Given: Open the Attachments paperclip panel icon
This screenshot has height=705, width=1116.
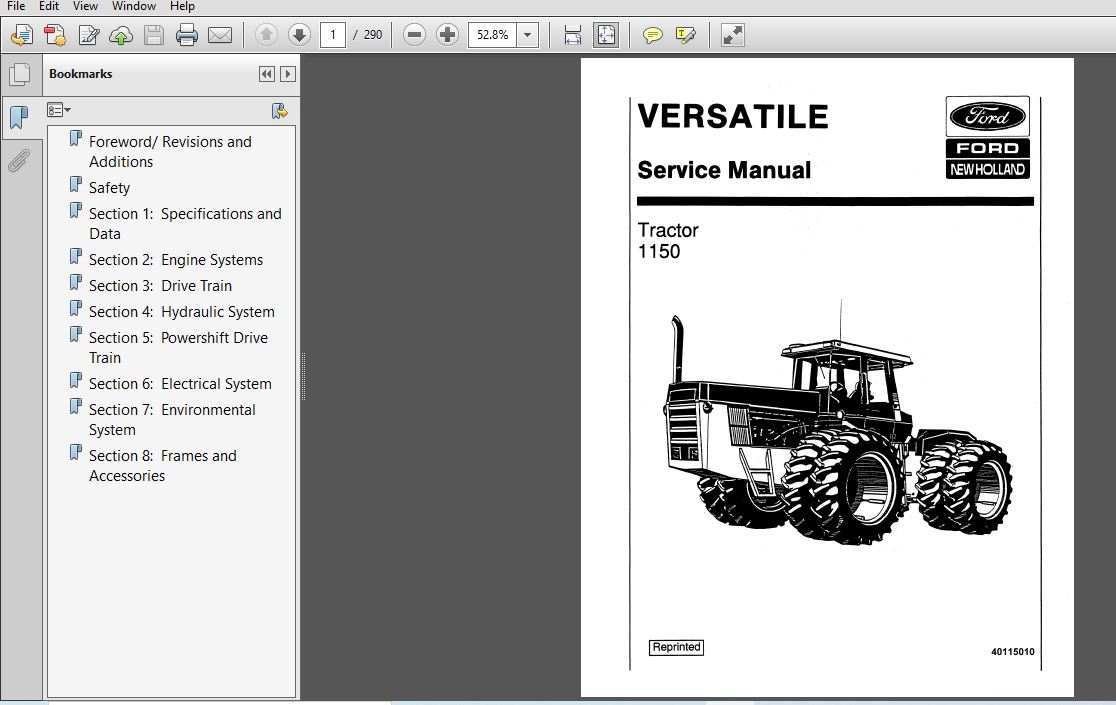Looking at the screenshot, I should coord(19,161).
